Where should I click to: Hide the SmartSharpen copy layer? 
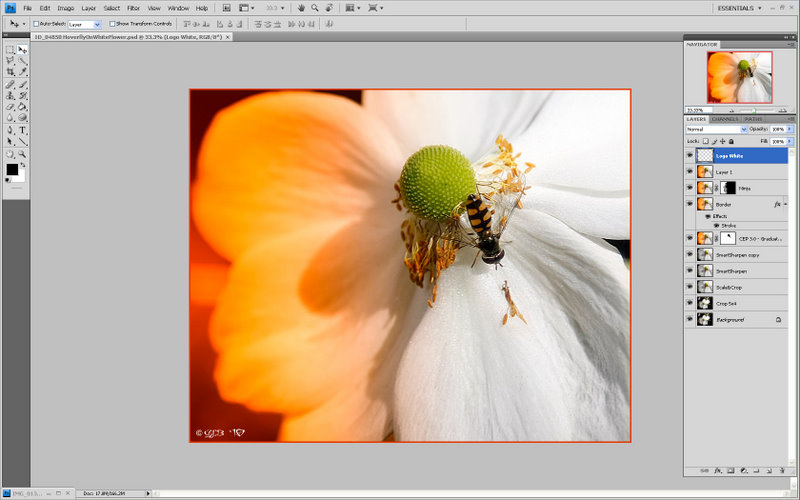690,255
